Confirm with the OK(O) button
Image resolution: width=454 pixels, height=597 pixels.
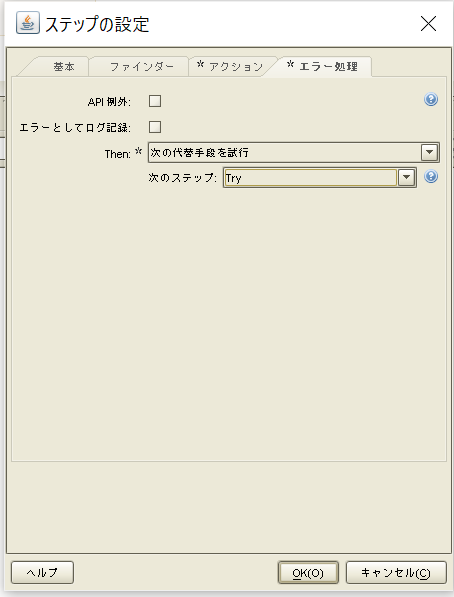[x=308, y=573]
